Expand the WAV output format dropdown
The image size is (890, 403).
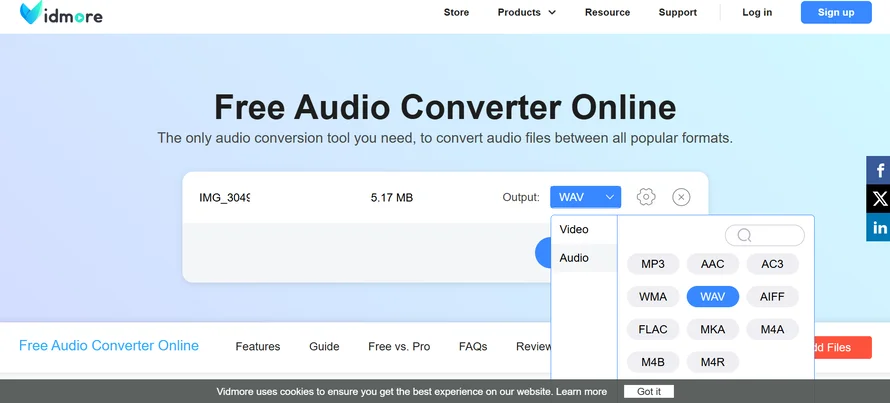pyautogui.click(x=585, y=197)
